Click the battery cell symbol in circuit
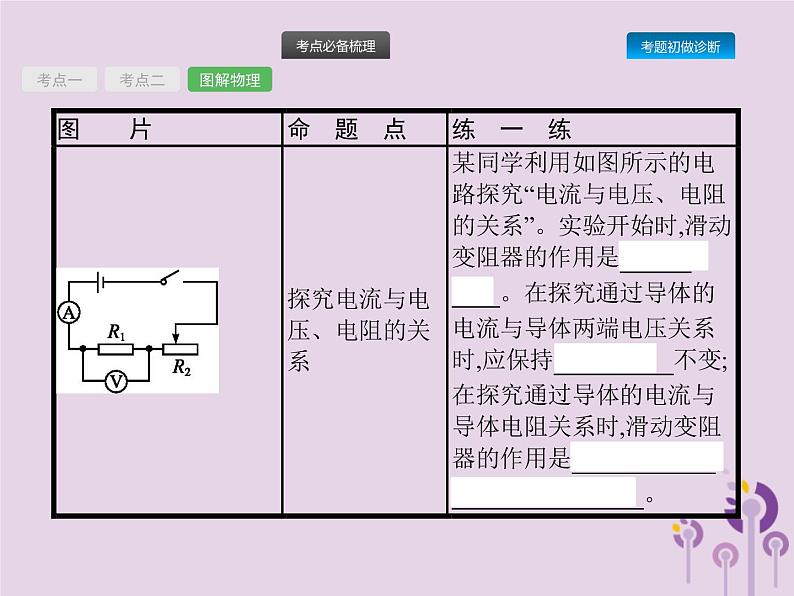794x596 pixels. coord(99,281)
